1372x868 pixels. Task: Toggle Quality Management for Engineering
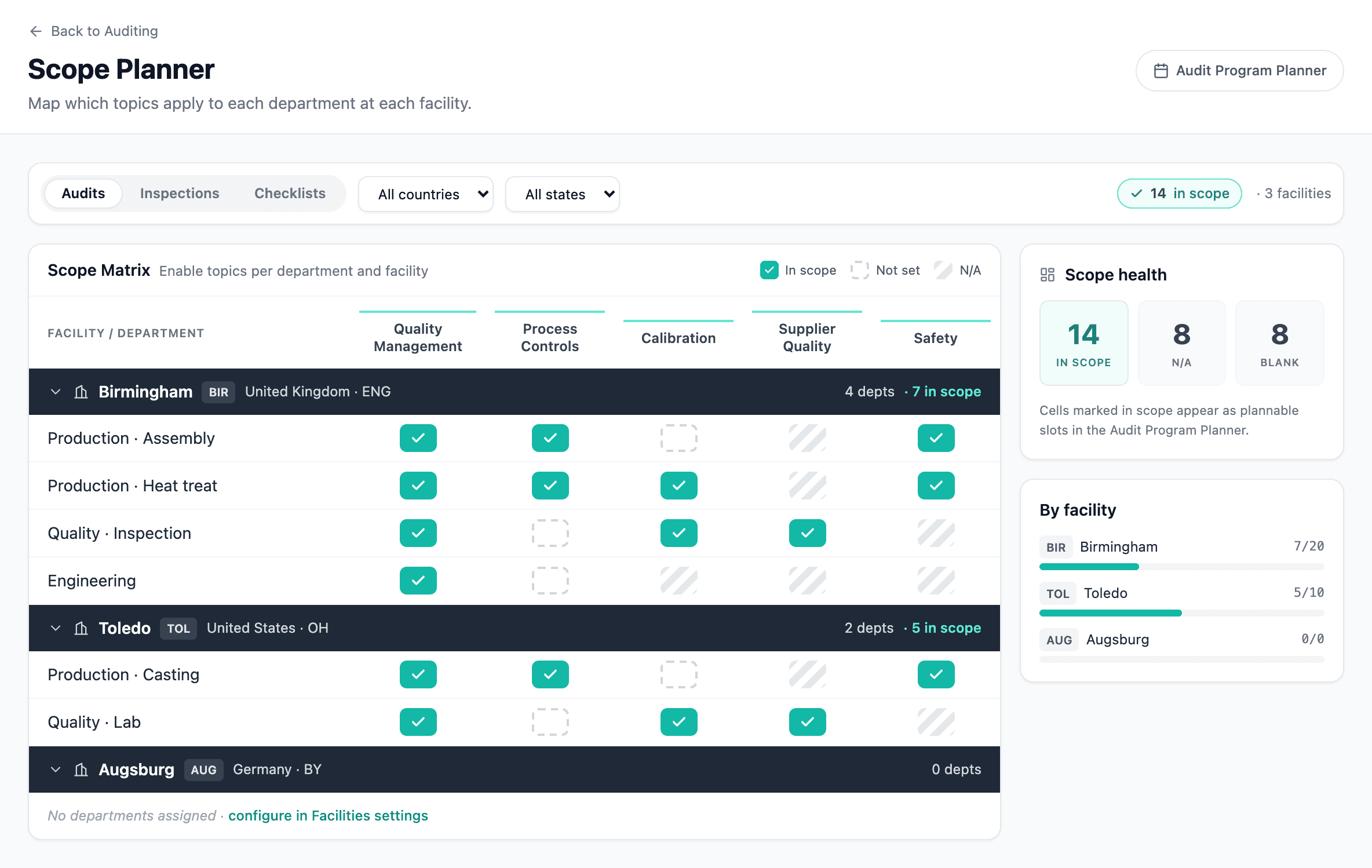tap(418, 581)
